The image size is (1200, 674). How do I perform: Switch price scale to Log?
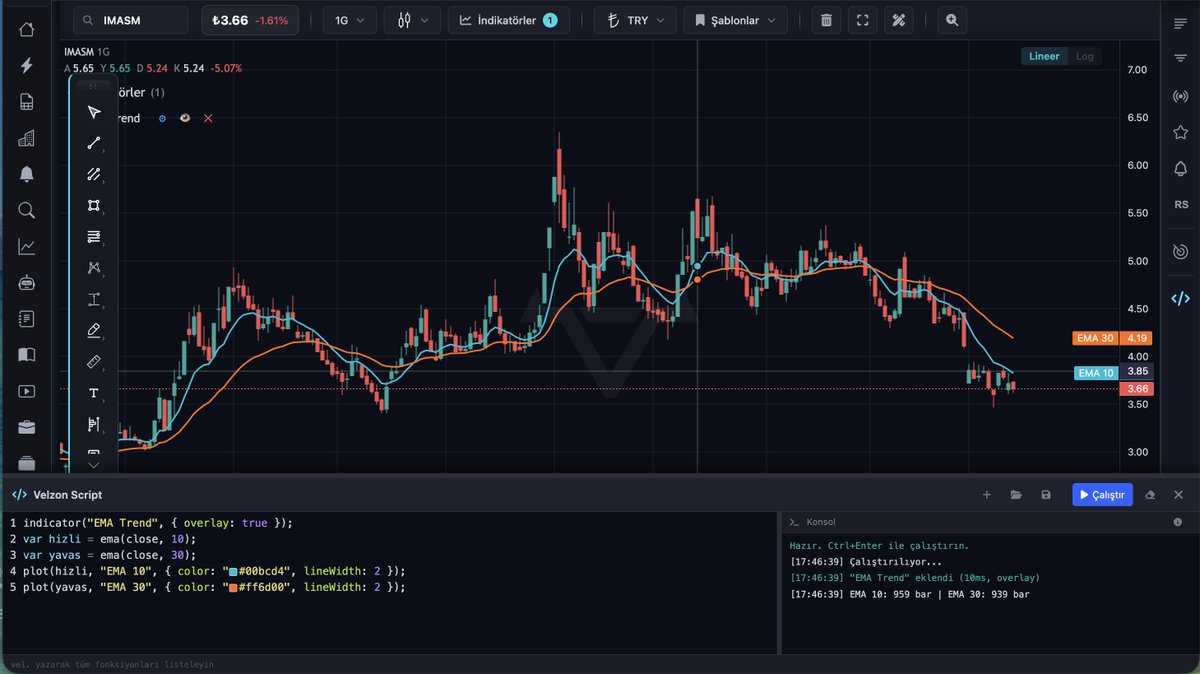[x=1084, y=56]
